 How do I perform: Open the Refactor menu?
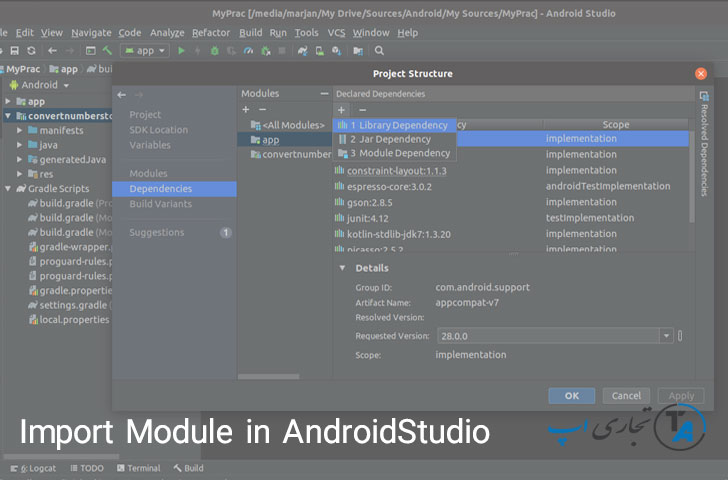(211, 32)
